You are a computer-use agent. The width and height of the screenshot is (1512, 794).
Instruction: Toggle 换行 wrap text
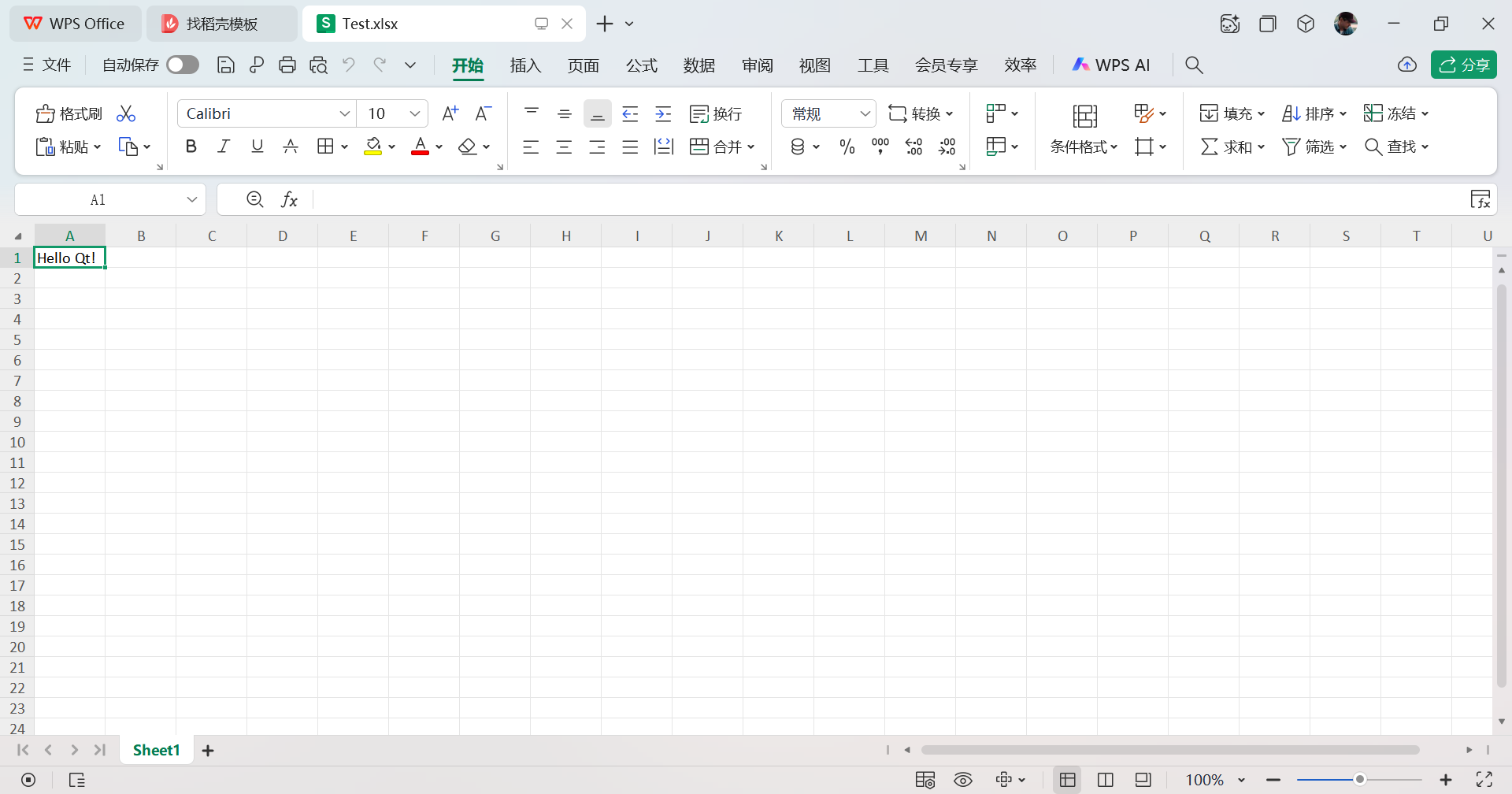716,113
